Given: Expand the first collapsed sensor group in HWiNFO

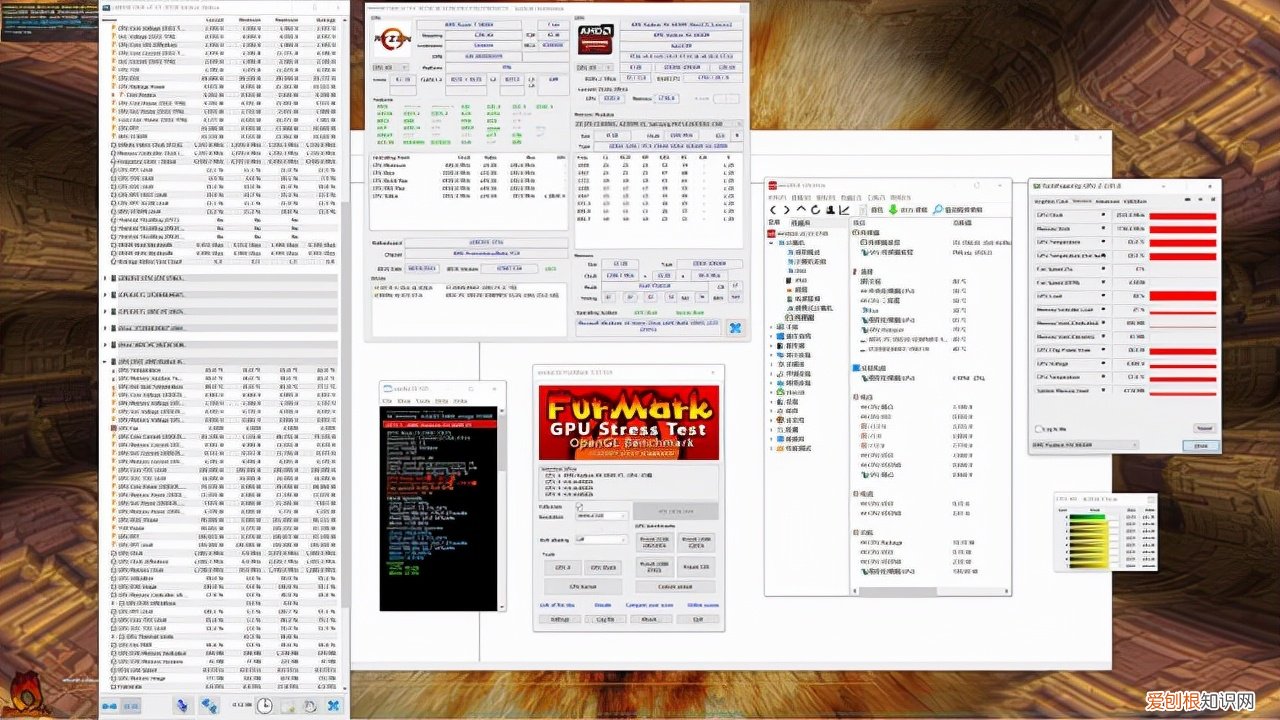Looking at the screenshot, I should [x=107, y=279].
